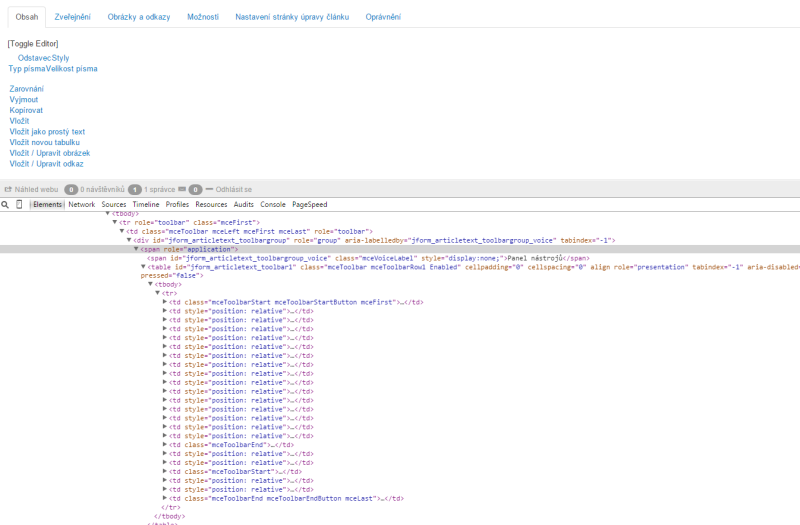The width and height of the screenshot is (800, 525).
Task: Select the span jform_articletext_toolbargroup_voice line
Action: pyautogui.click(x=368, y=258)
